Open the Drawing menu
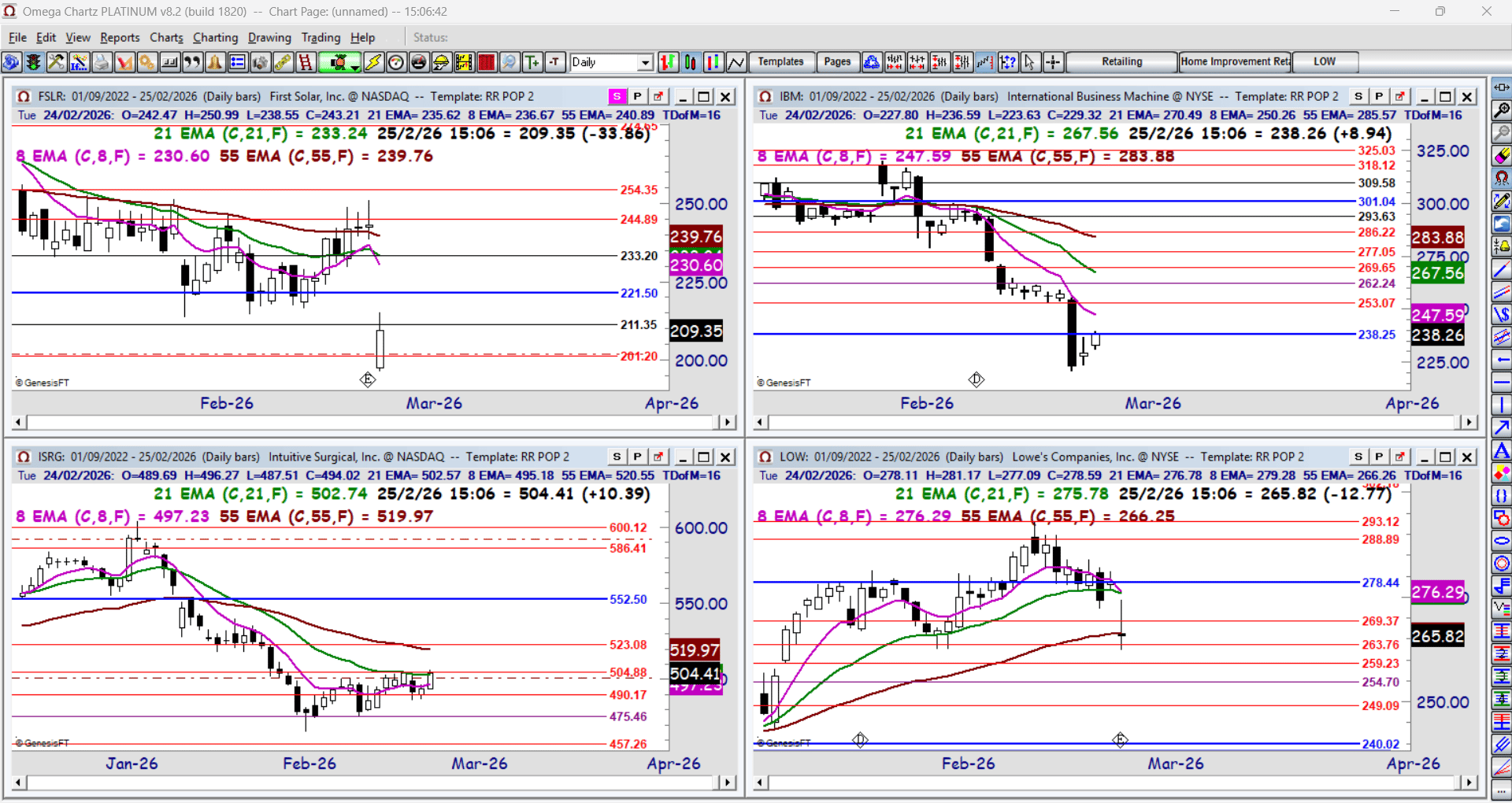The image size is (1512, 803). point(269,38)
